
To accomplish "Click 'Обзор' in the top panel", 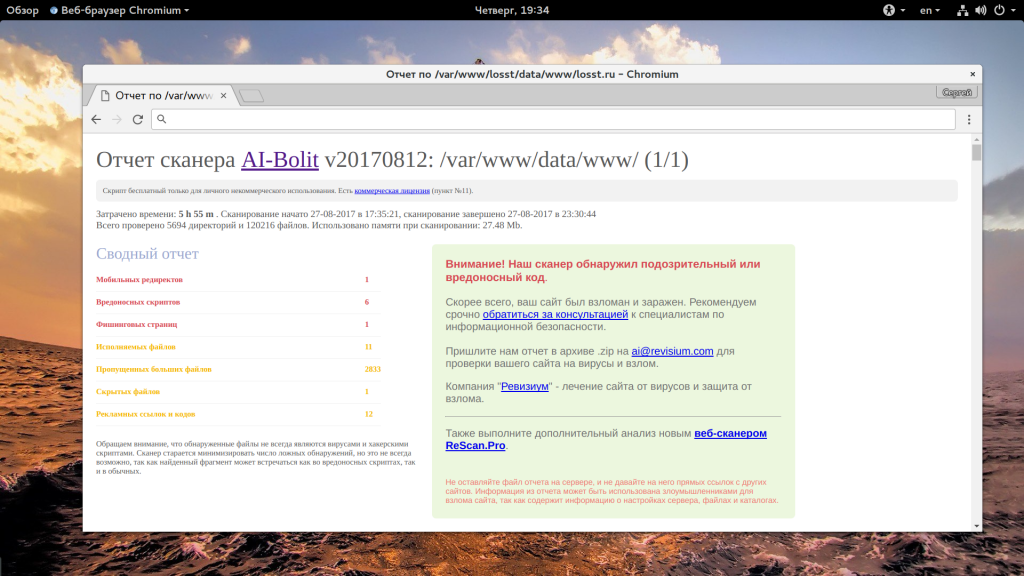I will [x=22, y=10].
